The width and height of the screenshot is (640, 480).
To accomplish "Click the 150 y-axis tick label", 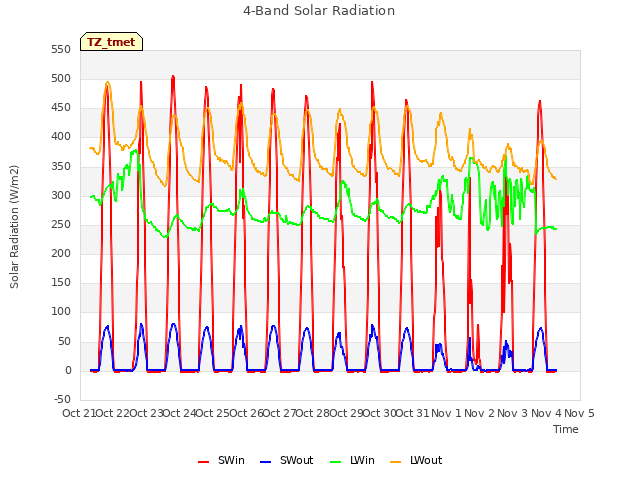I will pos(61,282).
